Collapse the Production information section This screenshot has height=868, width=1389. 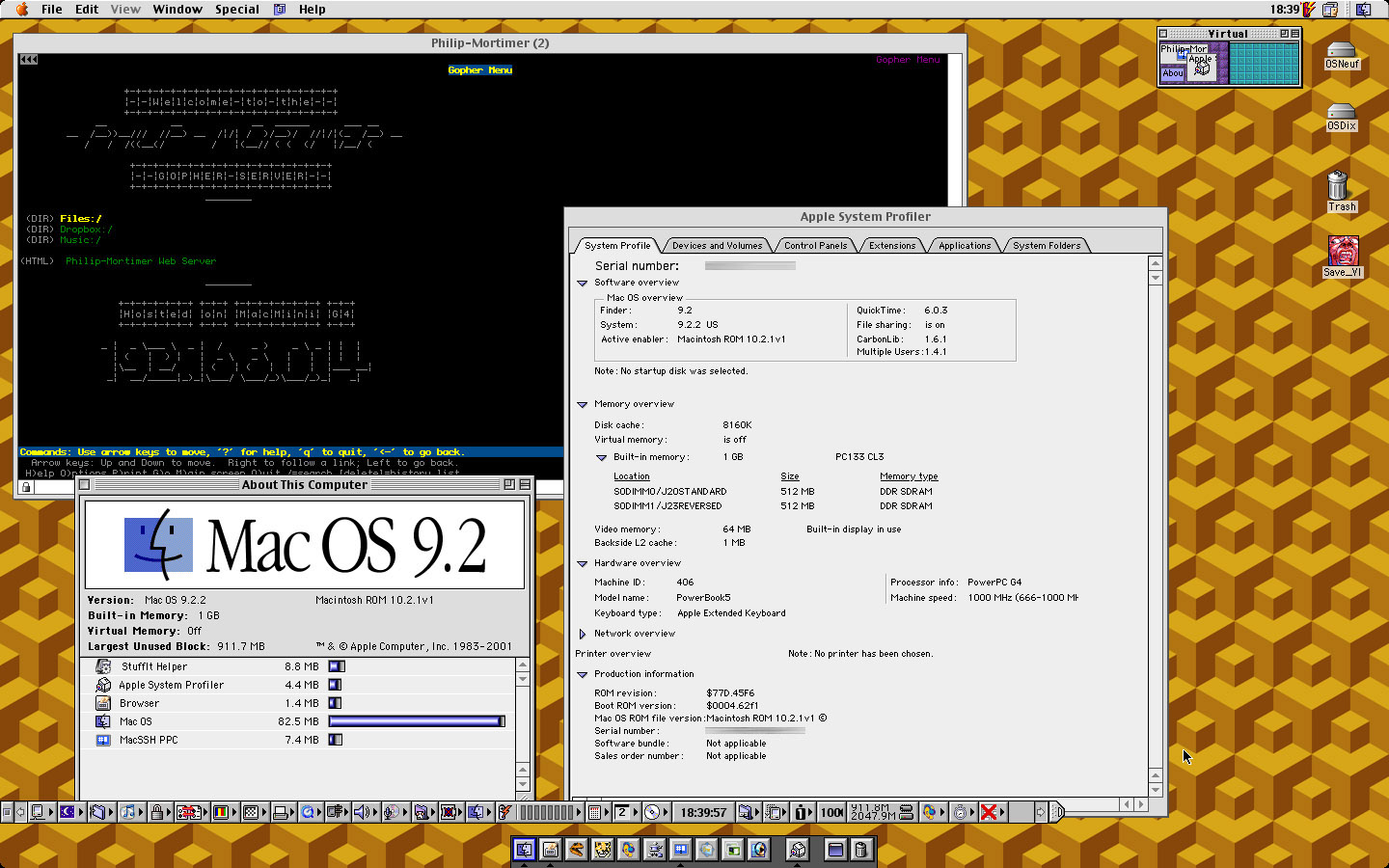coord(583,675)
